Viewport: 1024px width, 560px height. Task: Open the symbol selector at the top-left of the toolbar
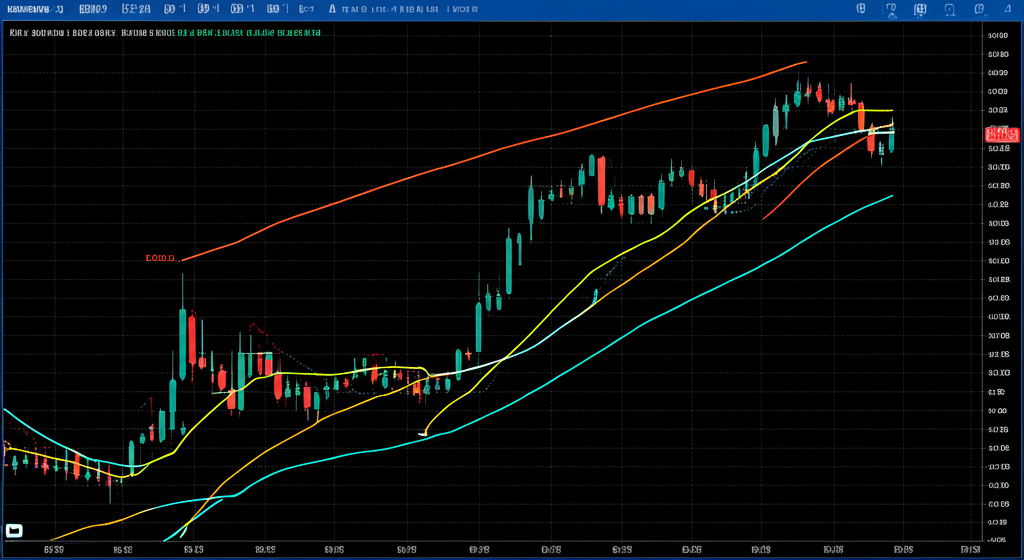[x=31, y=9]
